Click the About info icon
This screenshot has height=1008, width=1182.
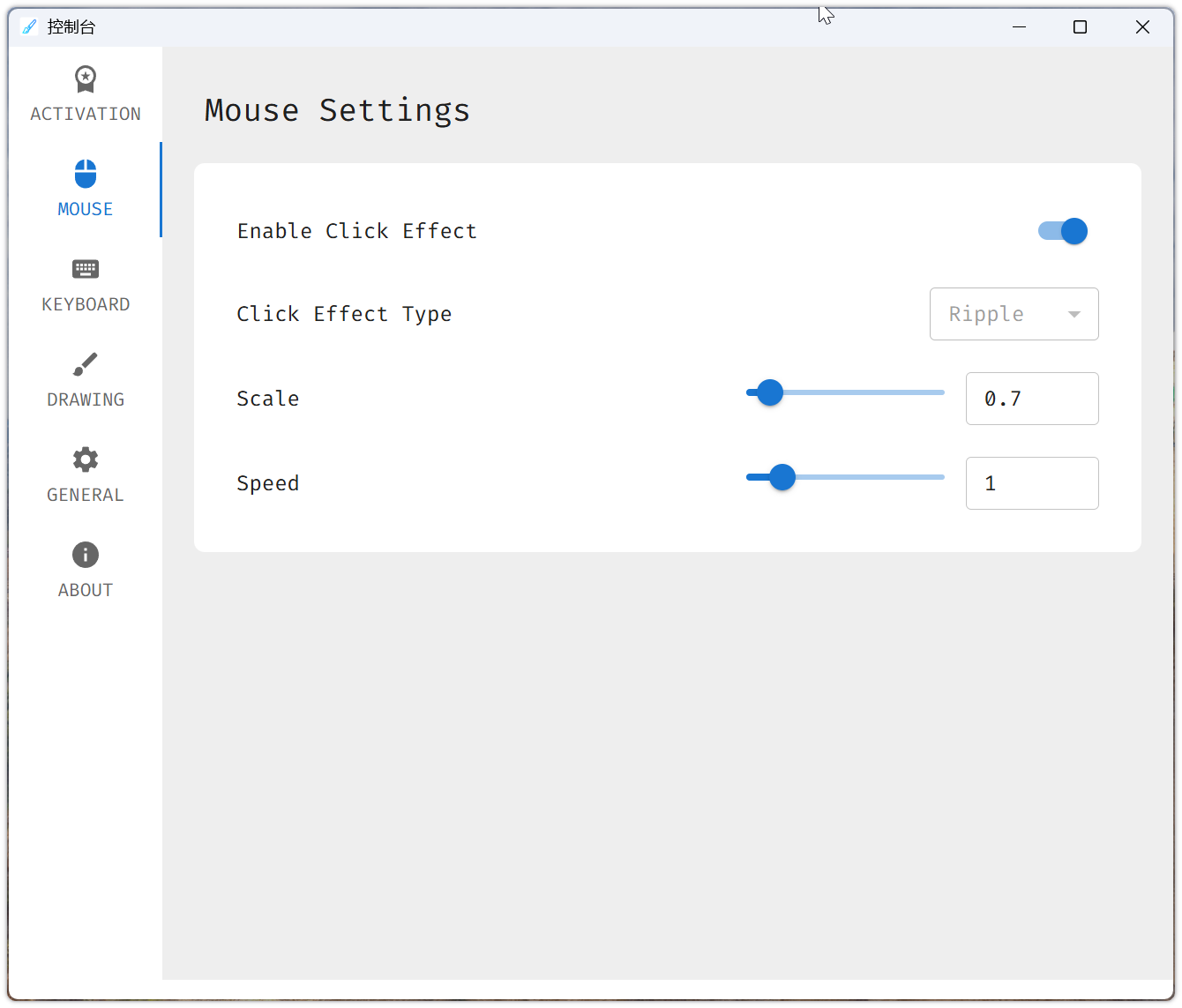[85, 555]
